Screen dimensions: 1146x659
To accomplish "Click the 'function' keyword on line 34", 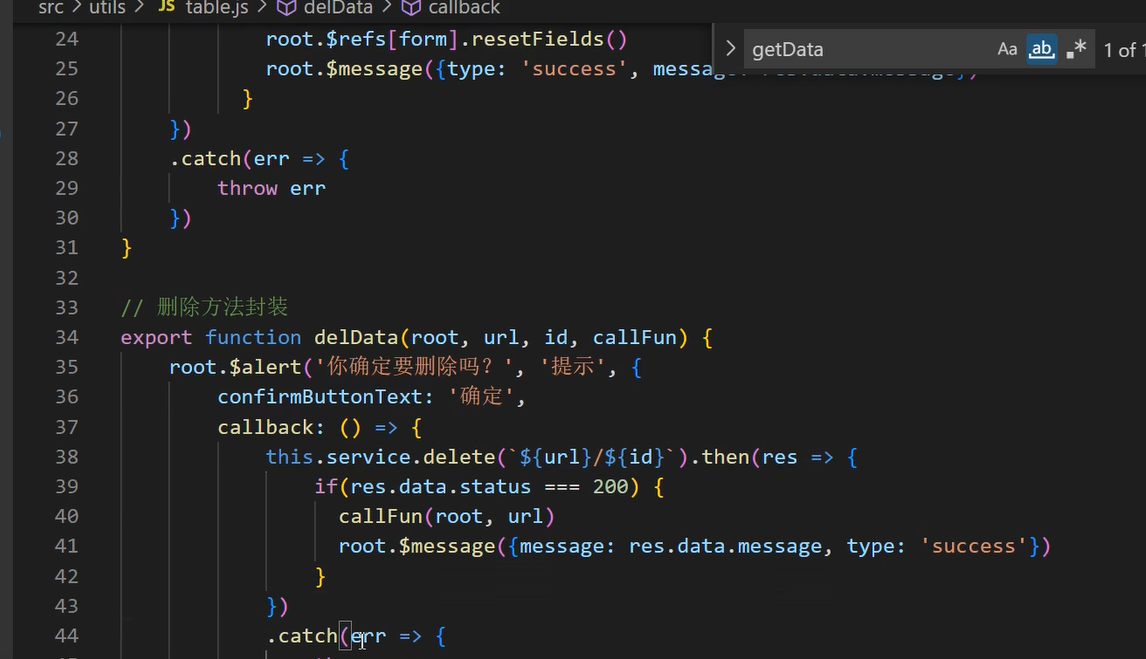I will click(253, 338).
